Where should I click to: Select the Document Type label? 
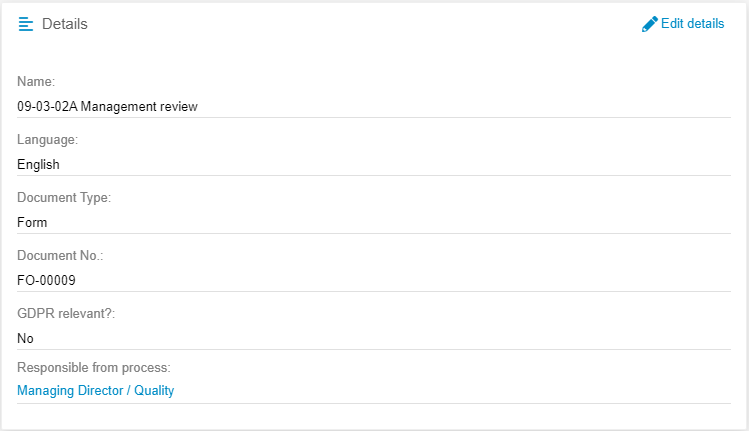coord(64,198)
